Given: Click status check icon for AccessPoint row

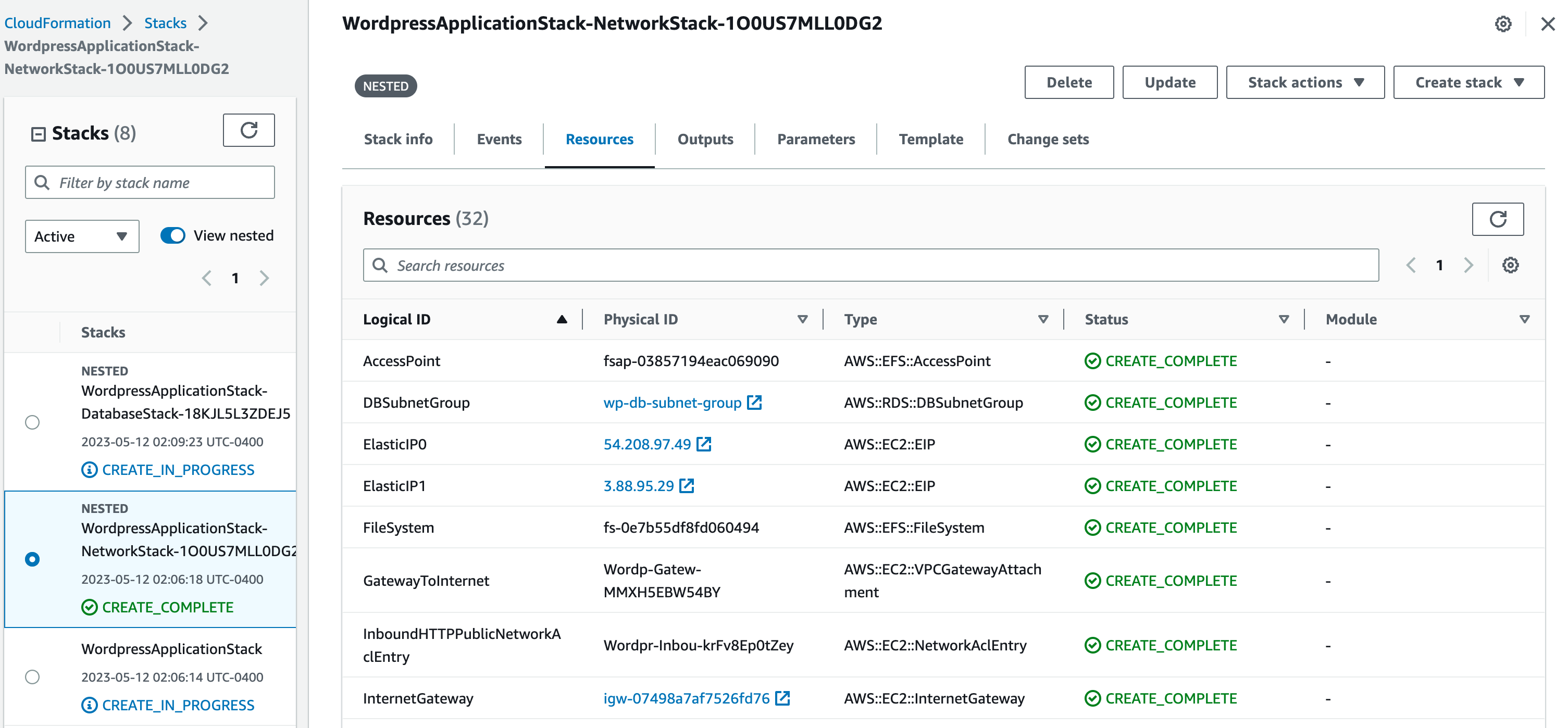Looking at the screenshot, I should click(1092, 361).
